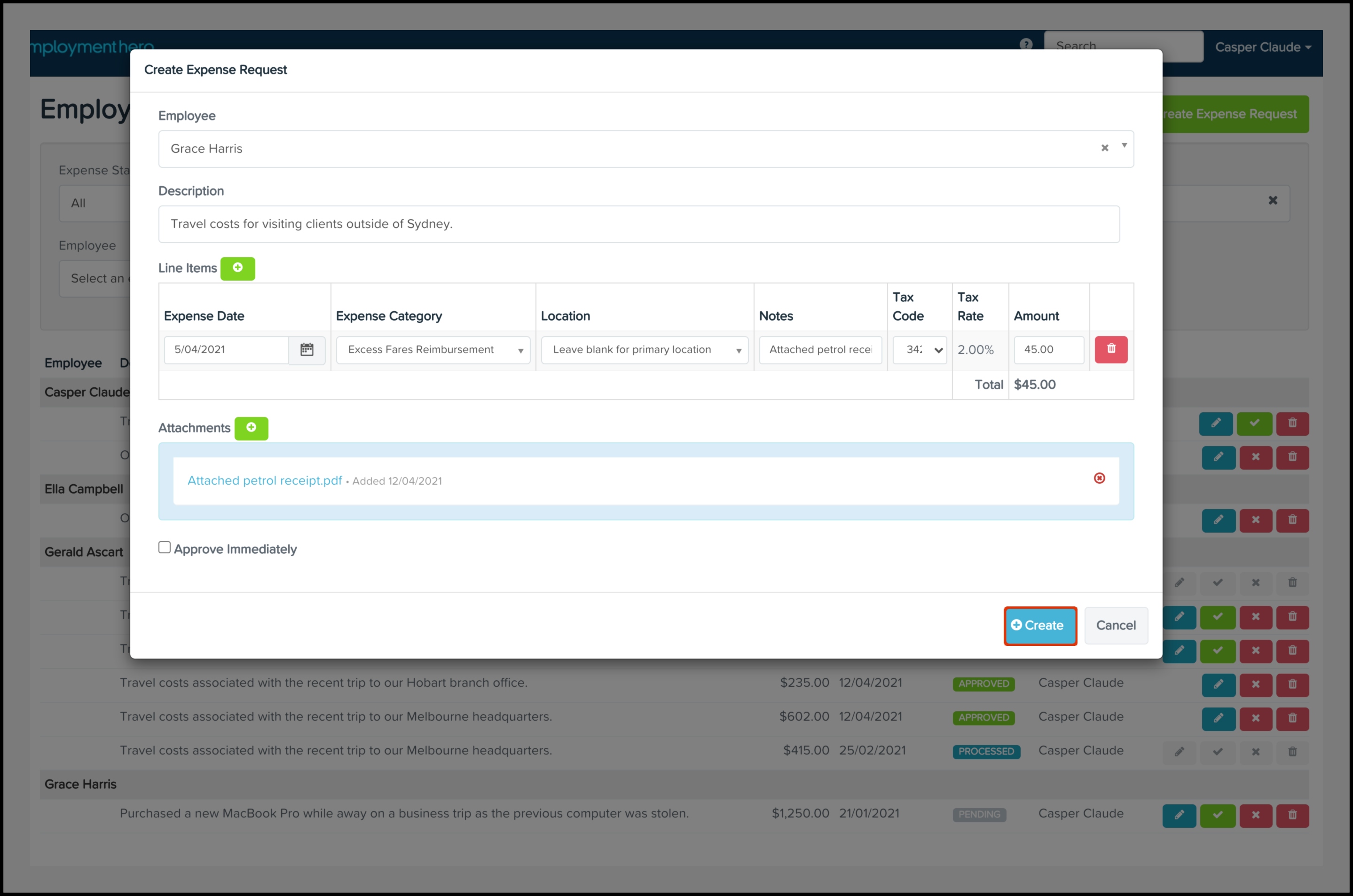The width and height of the screenshot is (1353, 896).
Task: Click the green add Line Items plus icon
Action: click(x=238, y=268)
